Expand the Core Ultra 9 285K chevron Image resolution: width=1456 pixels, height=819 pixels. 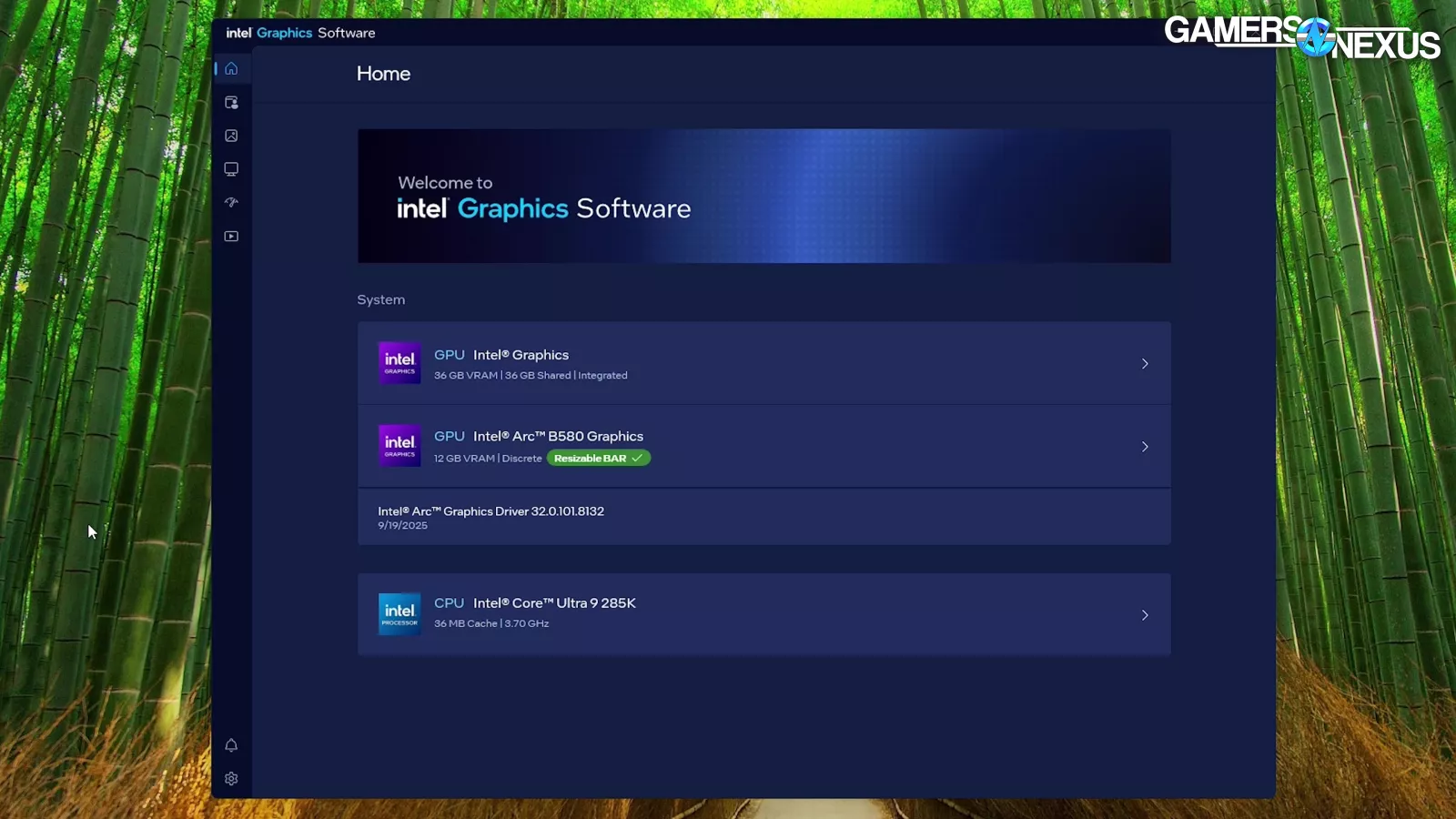click(1145, 615)
